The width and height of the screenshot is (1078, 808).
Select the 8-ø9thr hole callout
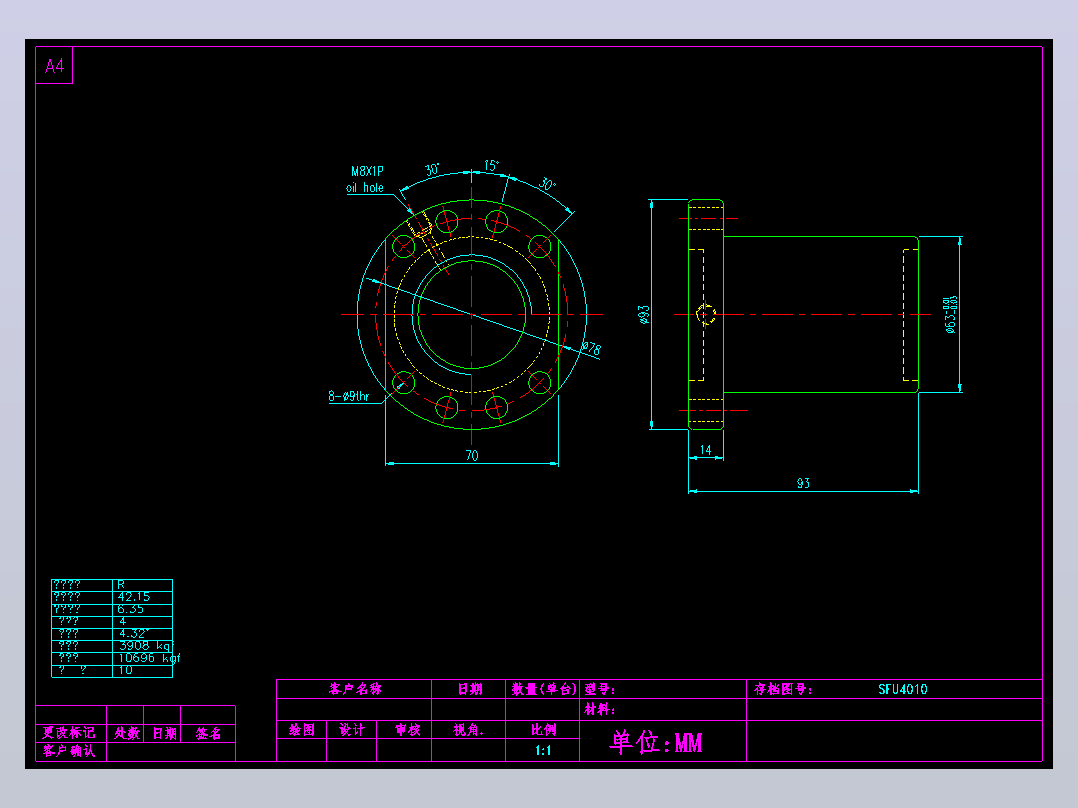pos(349,396)
